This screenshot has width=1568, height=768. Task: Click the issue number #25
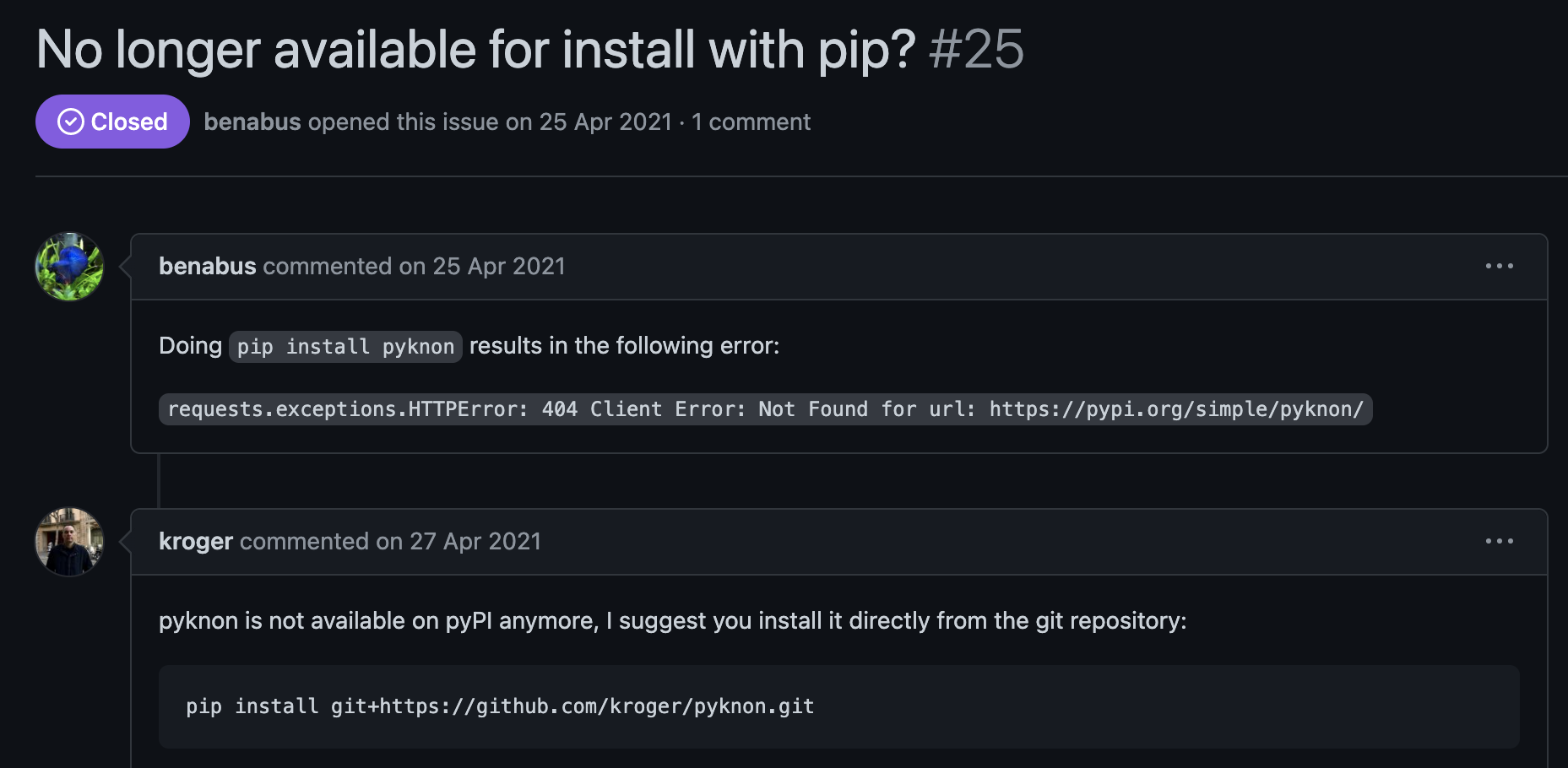pos(976,51)
